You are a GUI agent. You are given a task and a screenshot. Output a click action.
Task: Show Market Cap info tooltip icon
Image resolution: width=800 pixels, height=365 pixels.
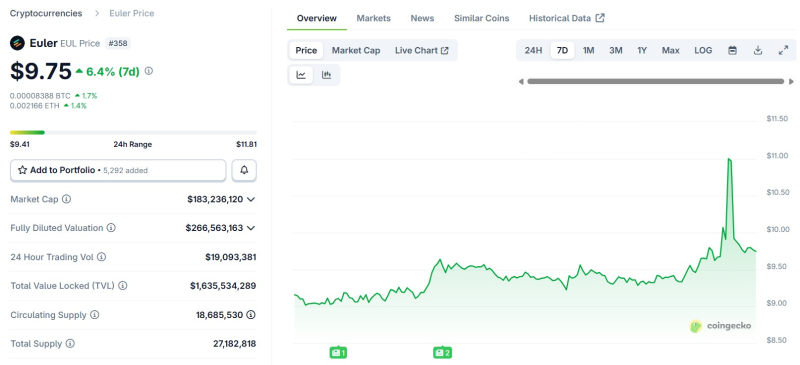66,199
